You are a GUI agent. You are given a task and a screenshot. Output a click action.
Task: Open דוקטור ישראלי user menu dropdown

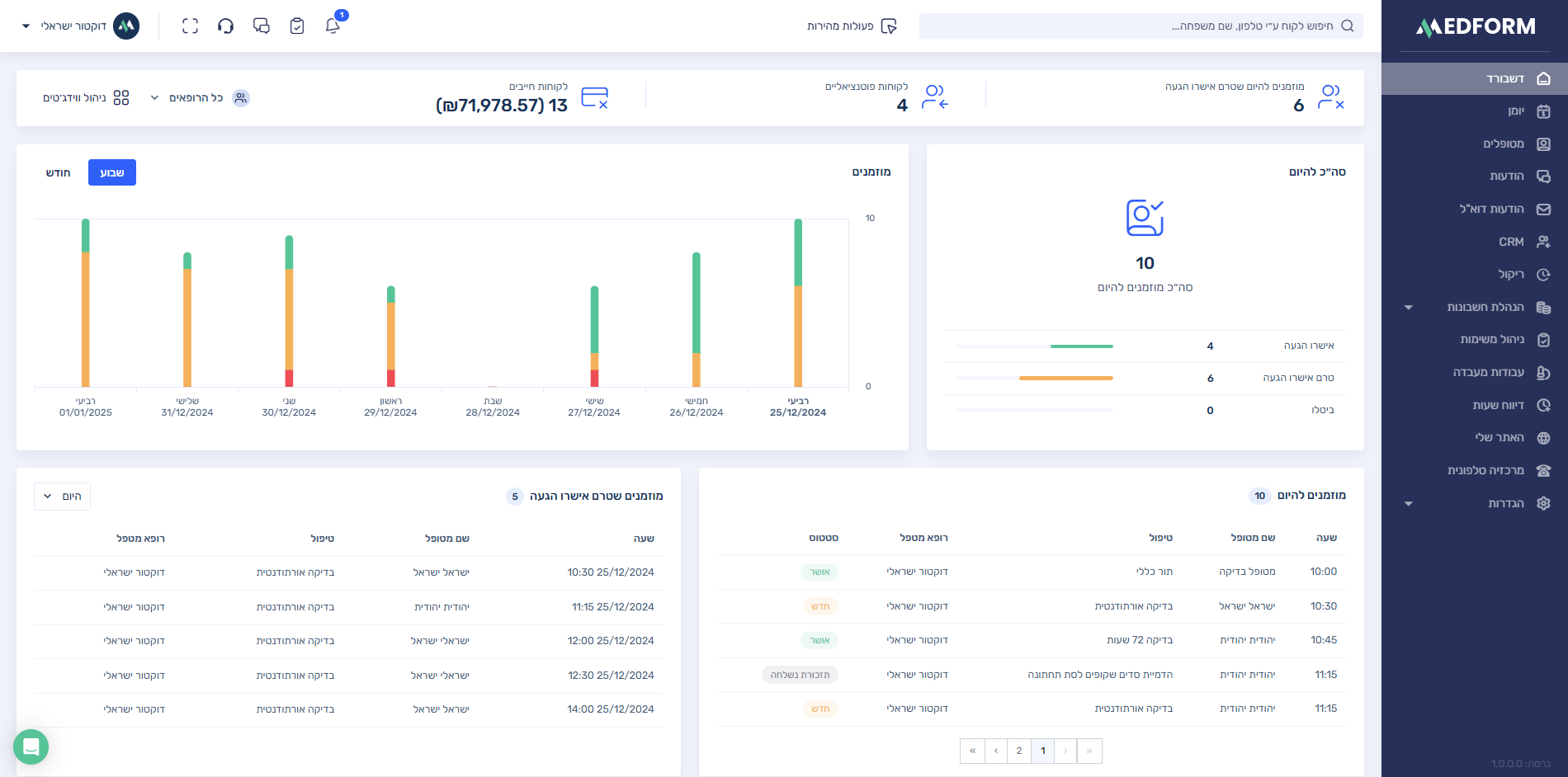tap(80, 26)
